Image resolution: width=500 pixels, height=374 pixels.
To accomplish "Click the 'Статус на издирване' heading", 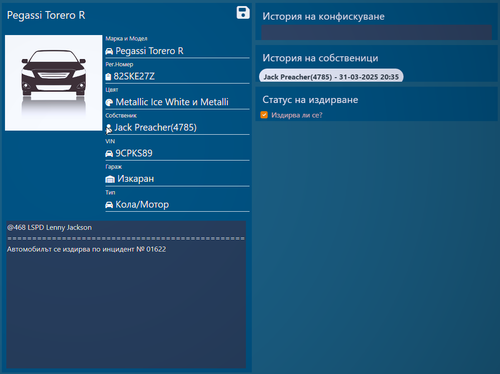I will (310, 100).
